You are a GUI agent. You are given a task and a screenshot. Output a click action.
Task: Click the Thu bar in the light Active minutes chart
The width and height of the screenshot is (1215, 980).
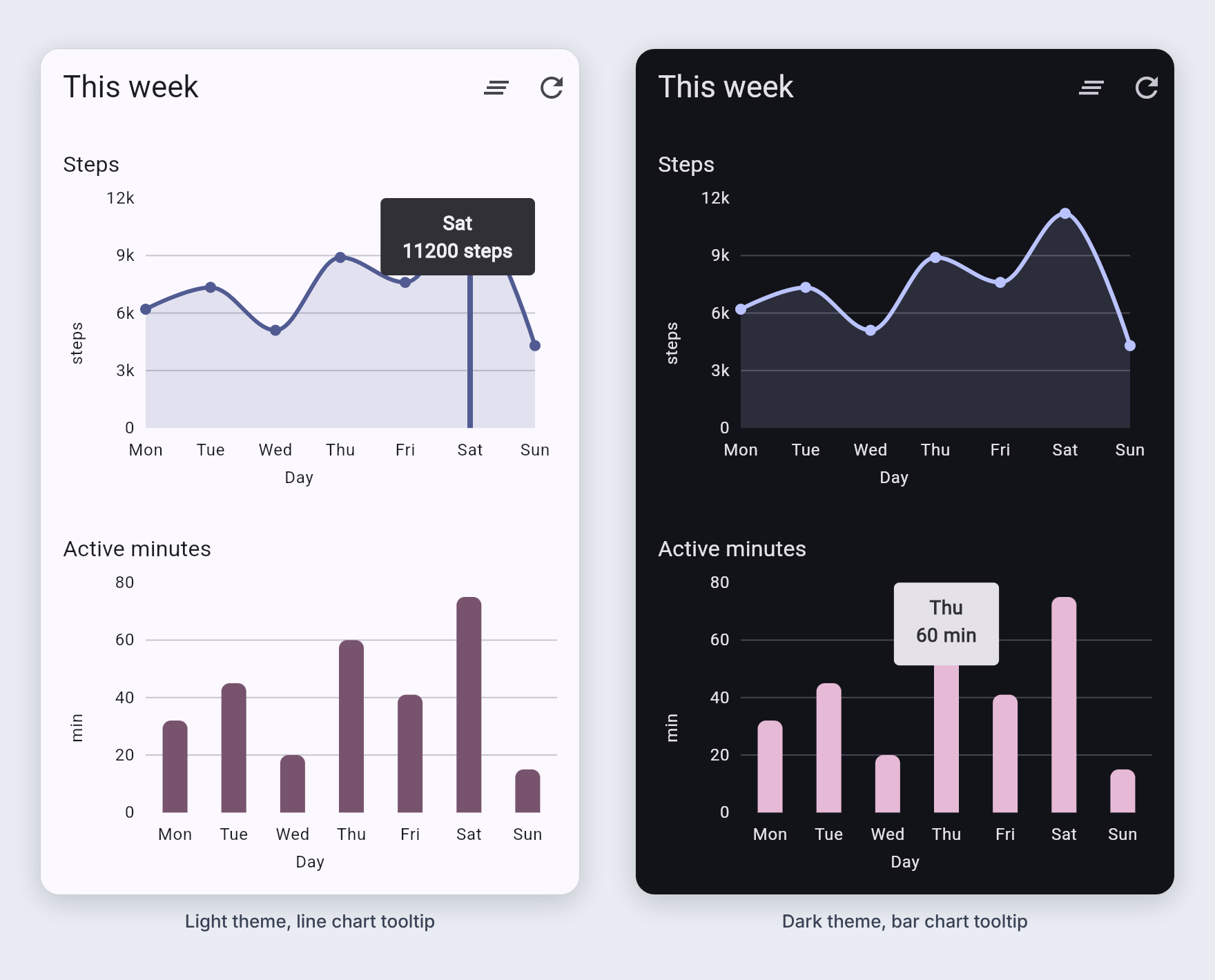(x=351, y=726)
